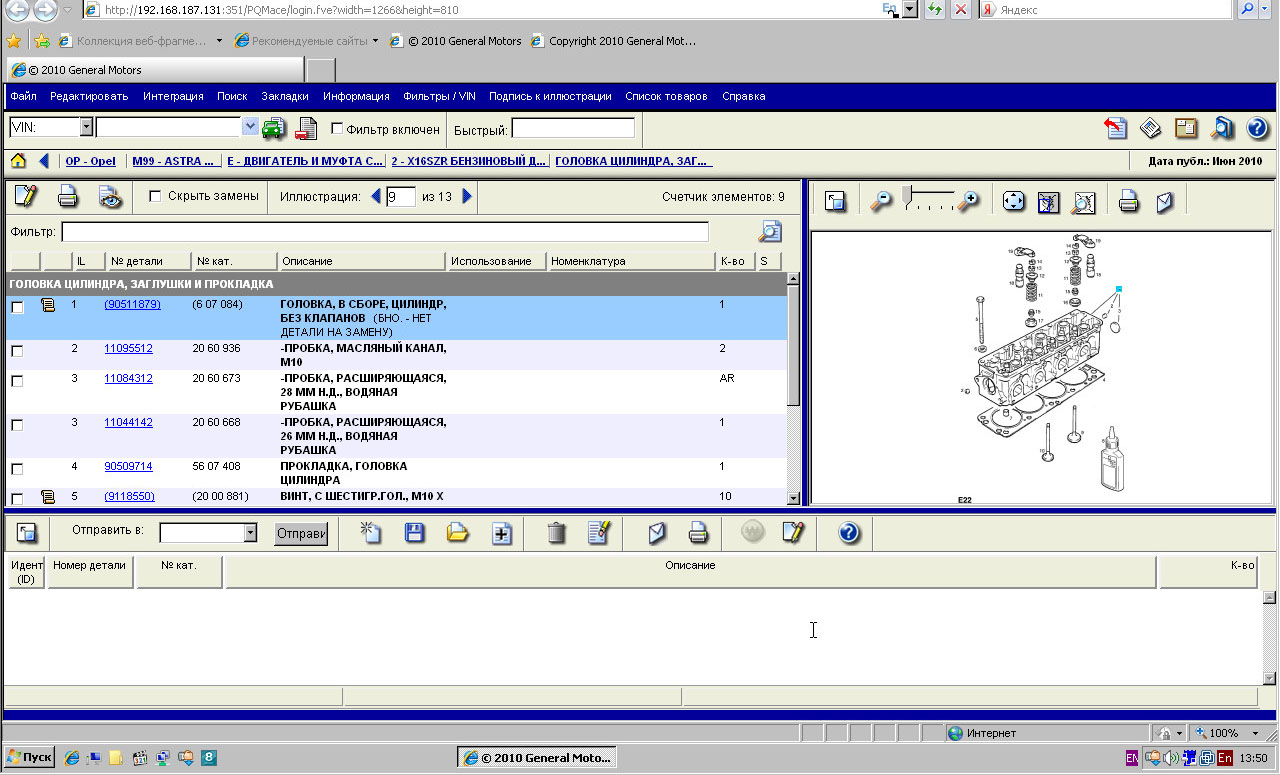Click the trash can delete icon
The height and width of the screenshot is (775, 1280).
click(557, 533)
